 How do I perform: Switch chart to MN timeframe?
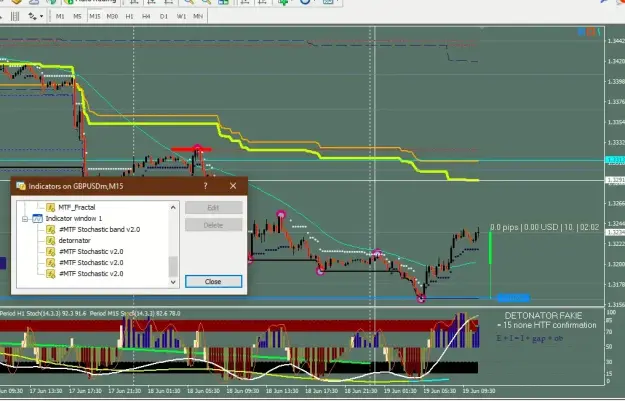click(198, 16)
